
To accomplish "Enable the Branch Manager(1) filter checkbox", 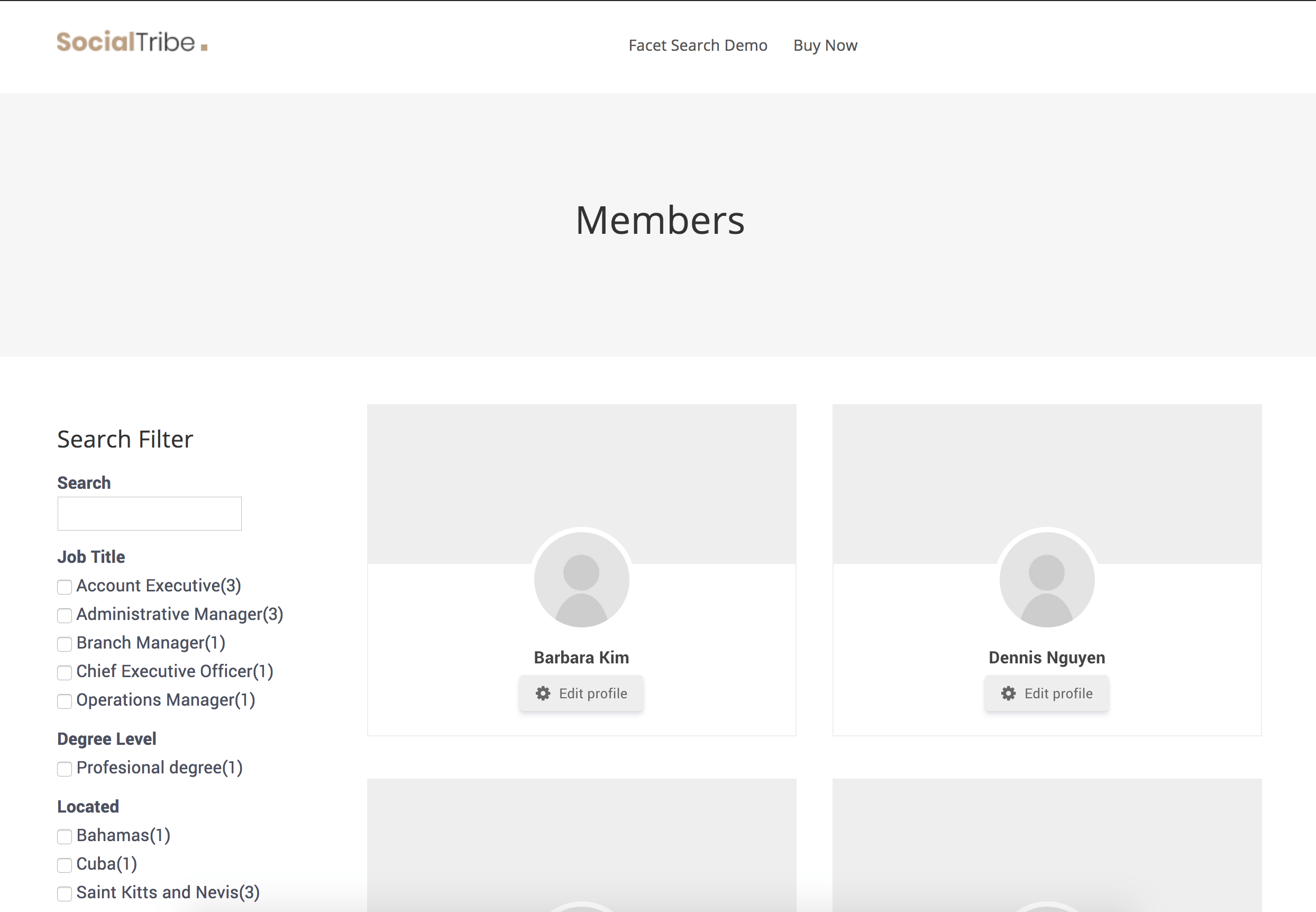I will coord(65,644).
